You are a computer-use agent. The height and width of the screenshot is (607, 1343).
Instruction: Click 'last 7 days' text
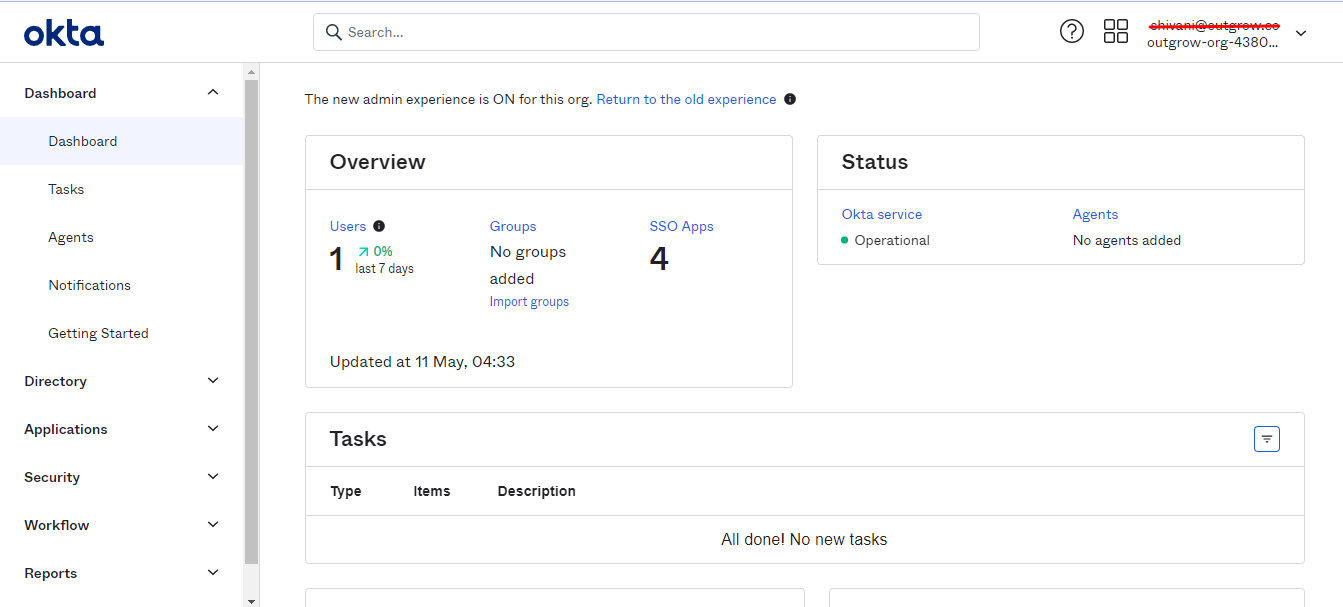coord(384,268)
